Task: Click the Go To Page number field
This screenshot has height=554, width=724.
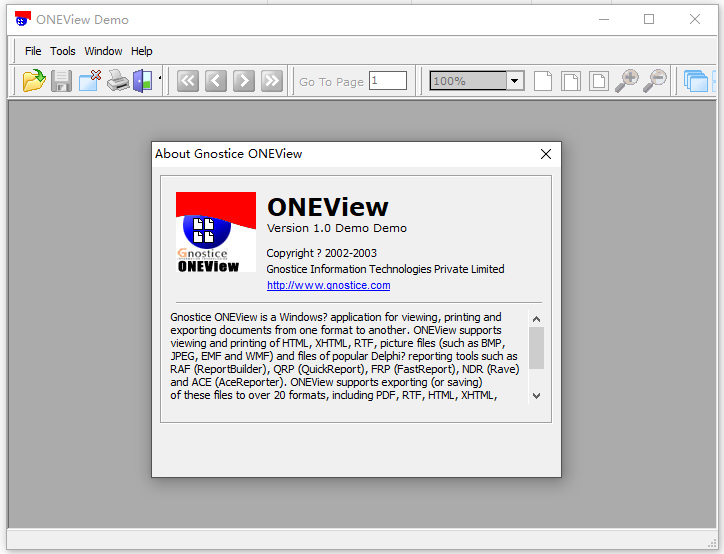Action: [x=388, y=81]
